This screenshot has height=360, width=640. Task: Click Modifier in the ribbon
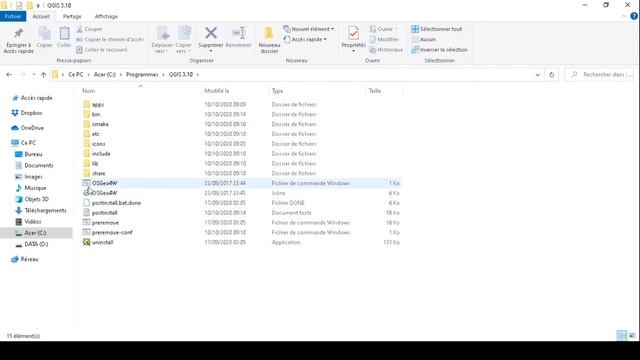click(384, 39)
